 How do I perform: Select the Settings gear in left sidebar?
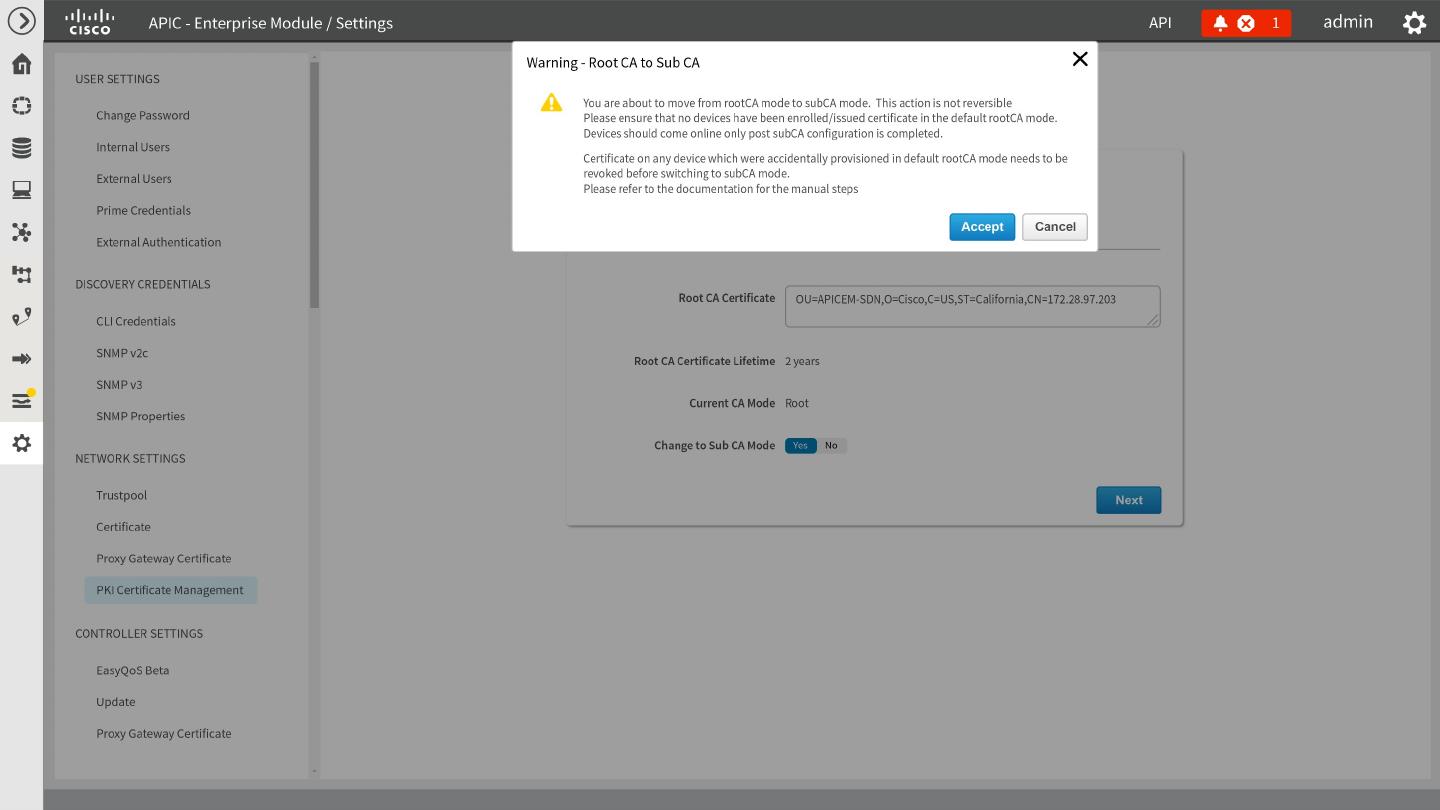point(21,443)
